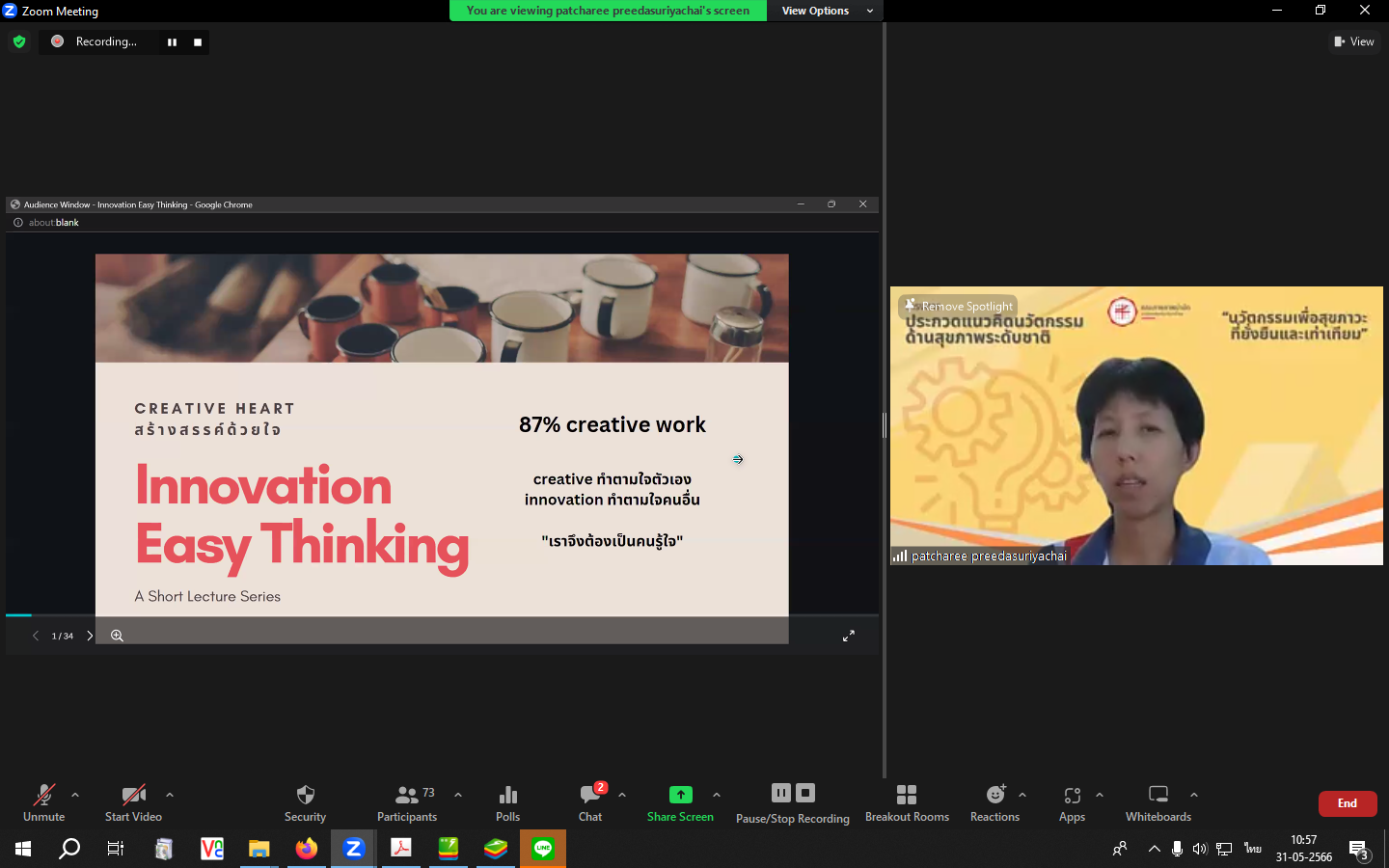Open the Chat panel with unread messages
1389x868 pixels.
[590, 802]
